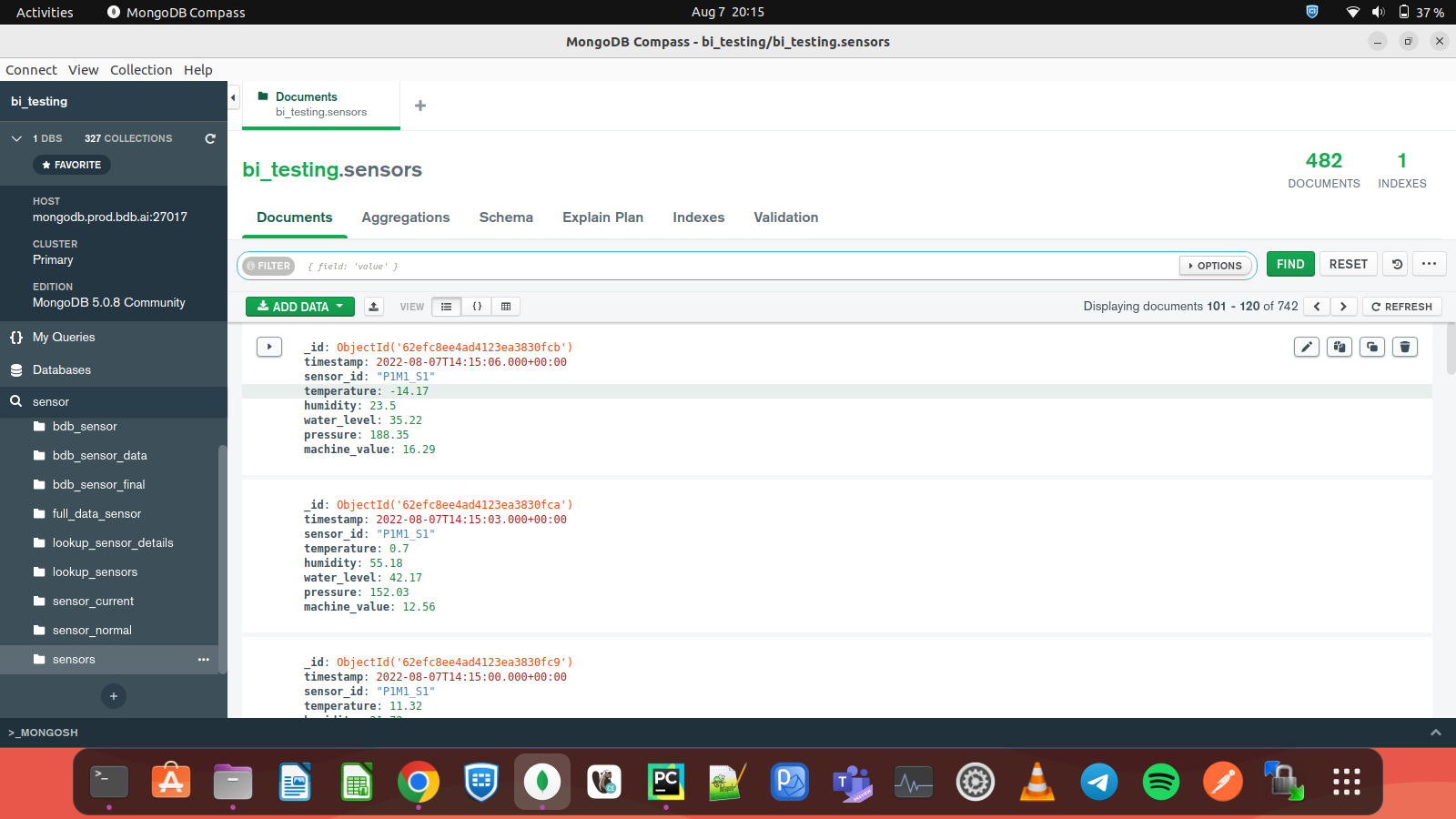Screen dimensions: 1456x819
Task: Open the View menu
Action: tap(83, 70)
